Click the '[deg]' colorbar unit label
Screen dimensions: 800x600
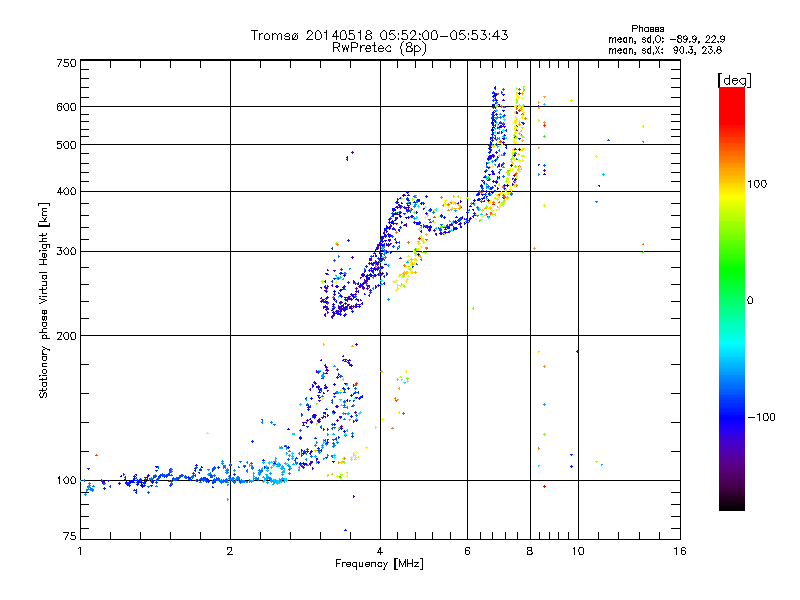(x=734, y=80)
